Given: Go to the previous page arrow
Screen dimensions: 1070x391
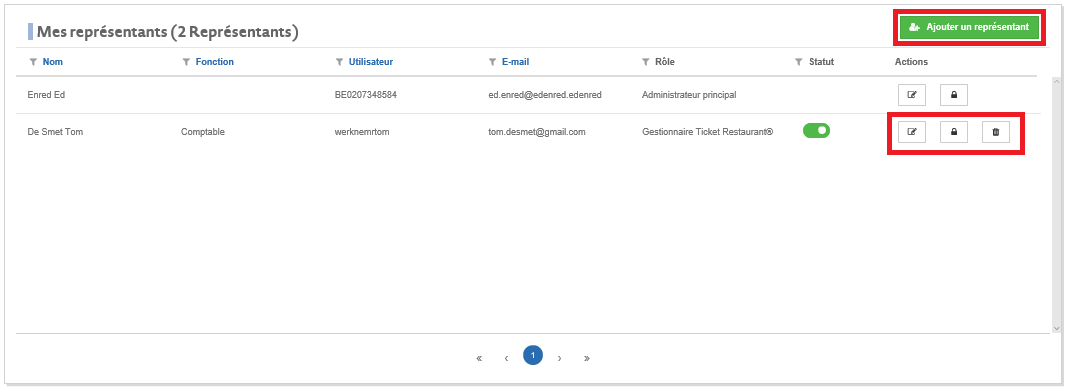Looking at the screenshot, I should pyautogui.click(x=506, y=358).
